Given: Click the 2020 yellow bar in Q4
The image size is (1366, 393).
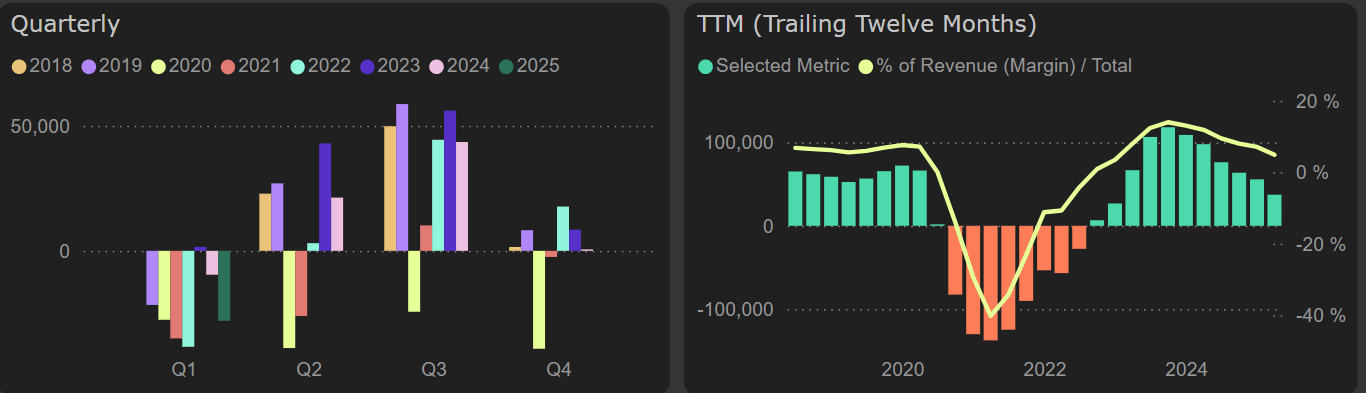Looking at the screenshot, I should pyautogui.click(x=539, y=300).
